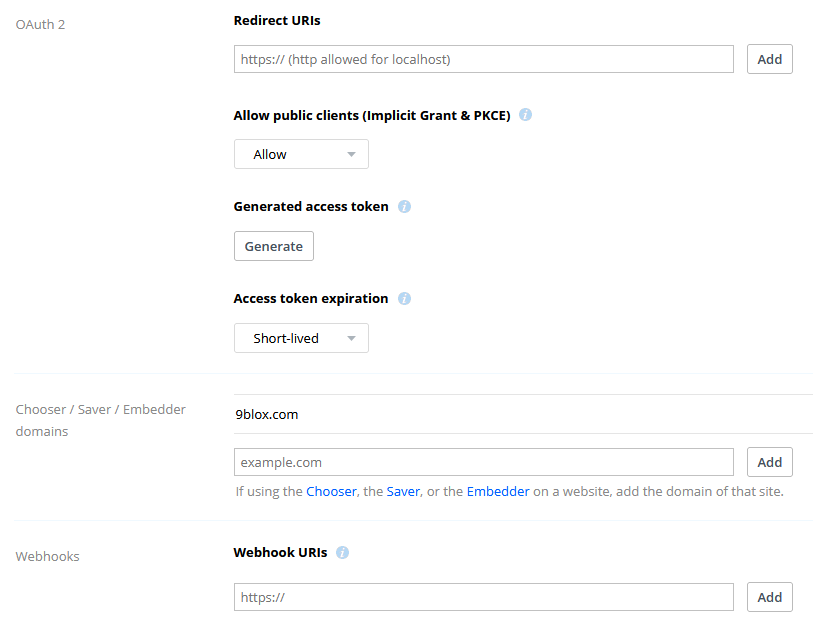This screenshot has width=813, height=628.
Task: Click arrow on the Allow dropdown
Action: (x=352, y=155)
